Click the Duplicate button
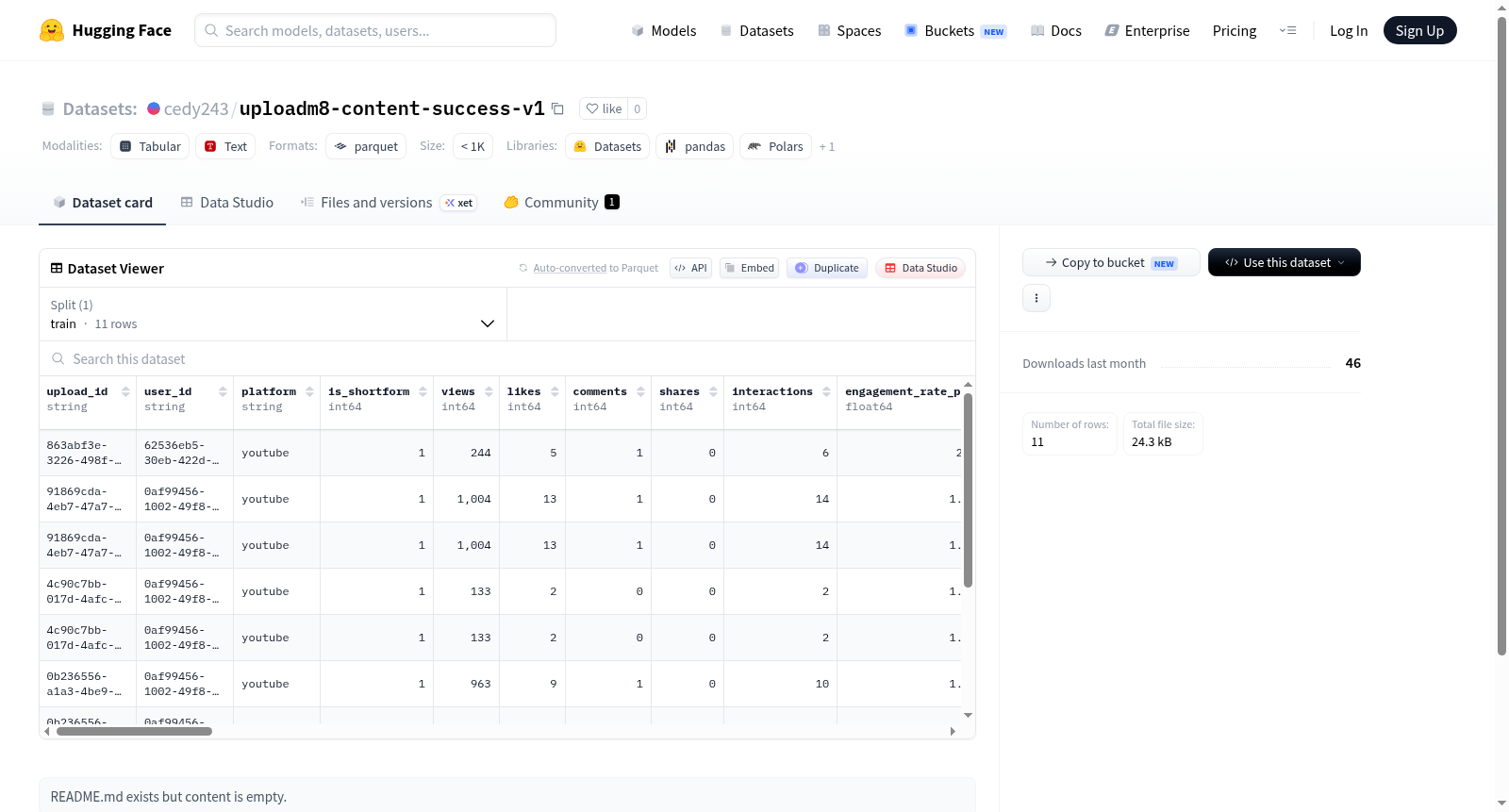This screenshot has width=1509, height=812. [x=827, y=268]
